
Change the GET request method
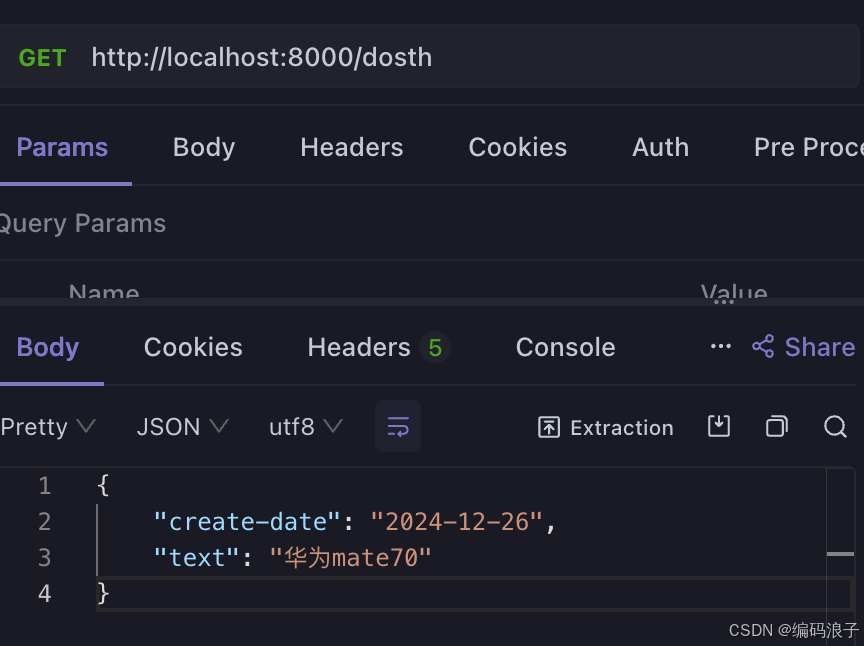[x=42, y=58]
